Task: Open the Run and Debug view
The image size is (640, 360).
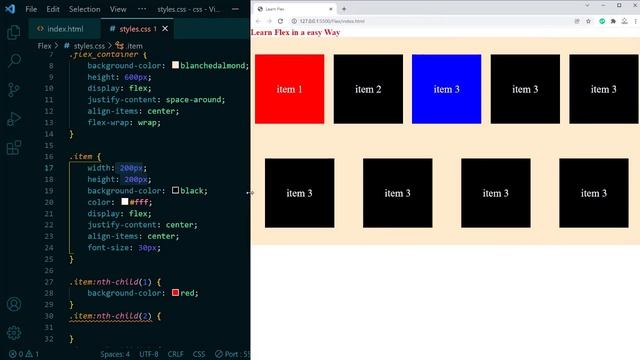Action: point(14,119)
